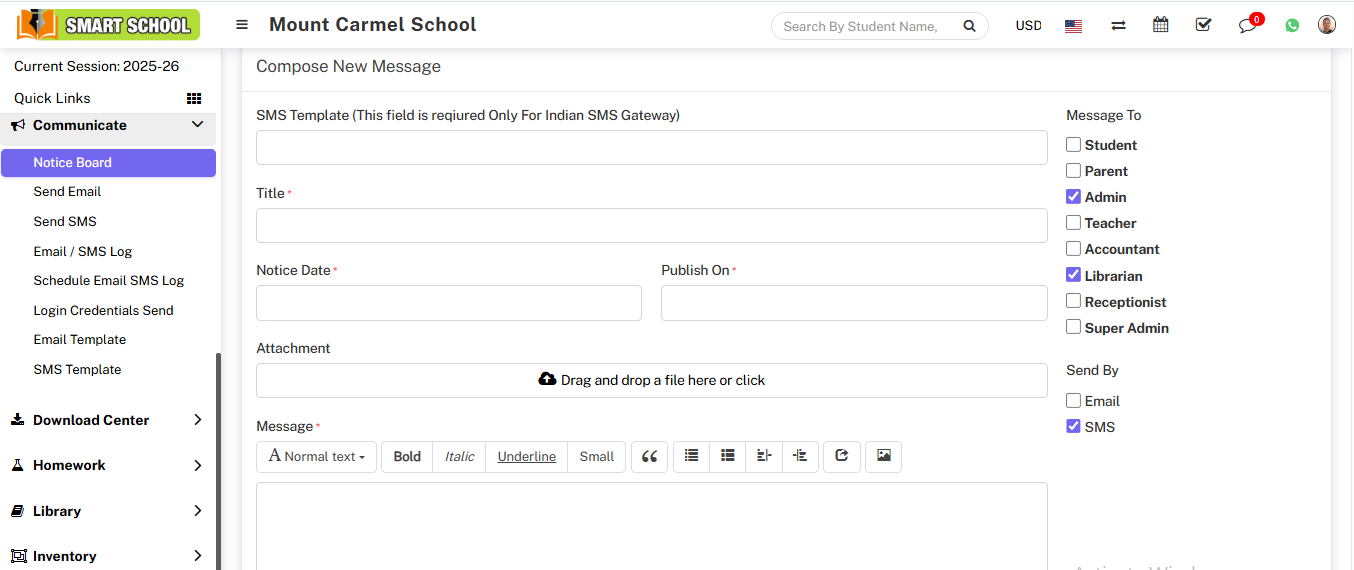Open the Normal text style dropdown

[316, 457]
